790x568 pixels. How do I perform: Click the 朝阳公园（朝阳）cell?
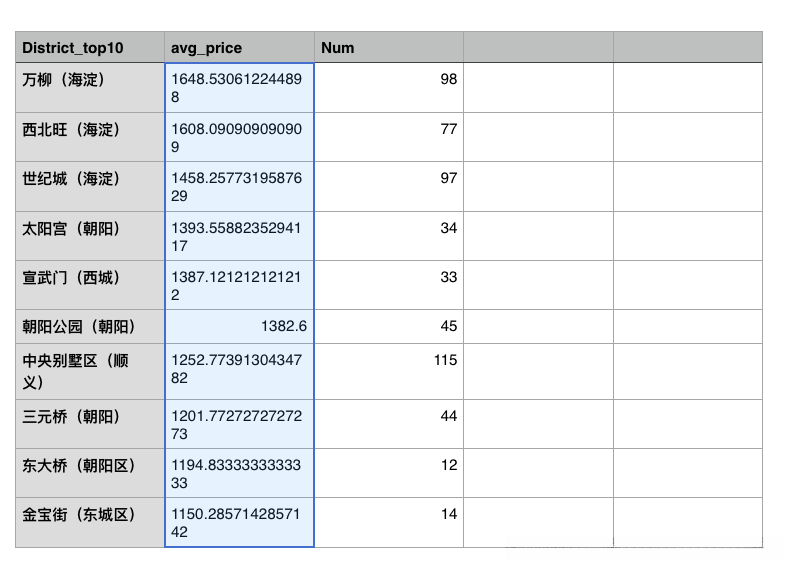pos(90,326)
